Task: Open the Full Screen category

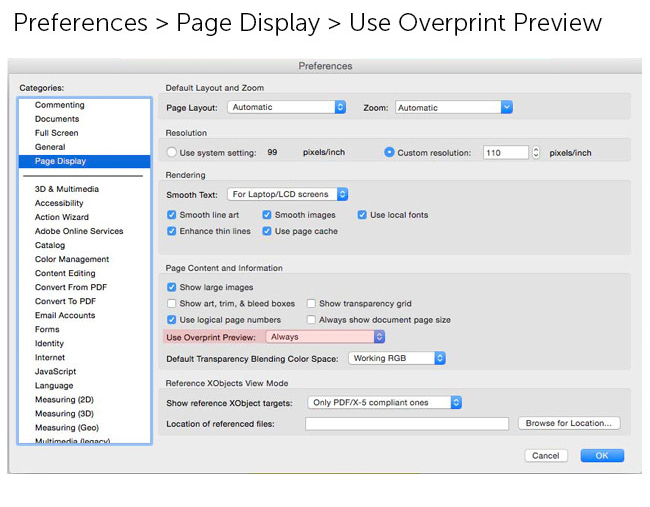Action: click(56, 133)
